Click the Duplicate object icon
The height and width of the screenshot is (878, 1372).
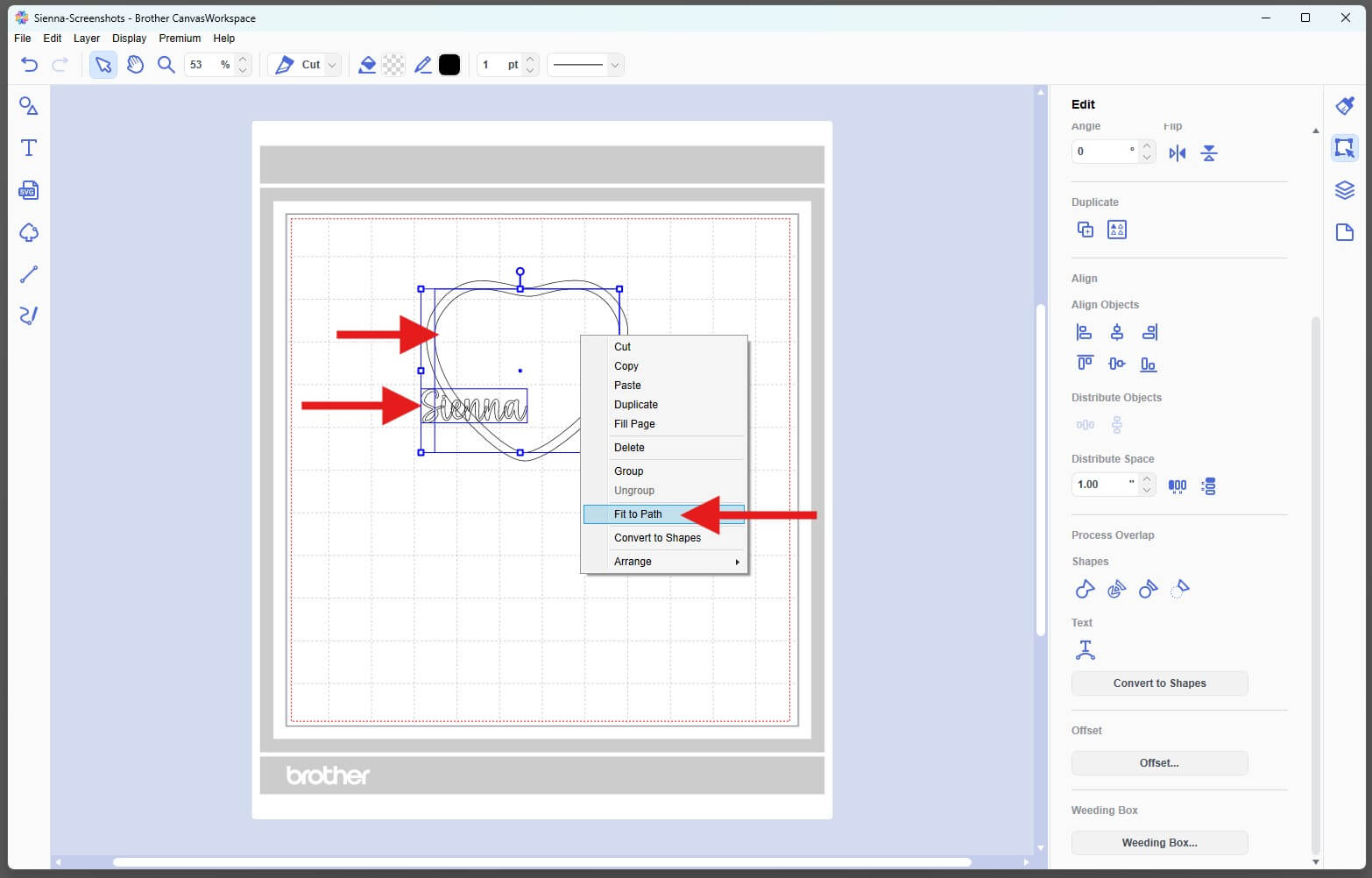(1086, 230)
